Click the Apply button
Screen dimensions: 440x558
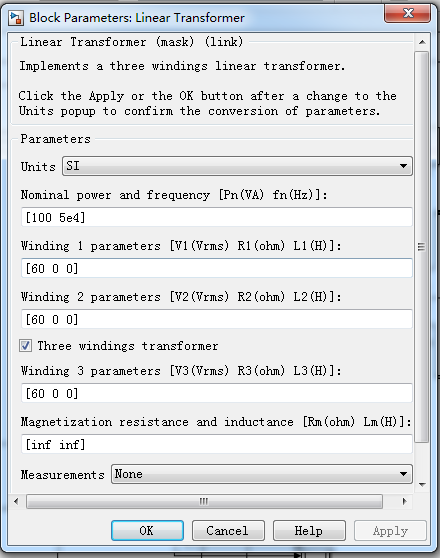(x=390, y=531)
